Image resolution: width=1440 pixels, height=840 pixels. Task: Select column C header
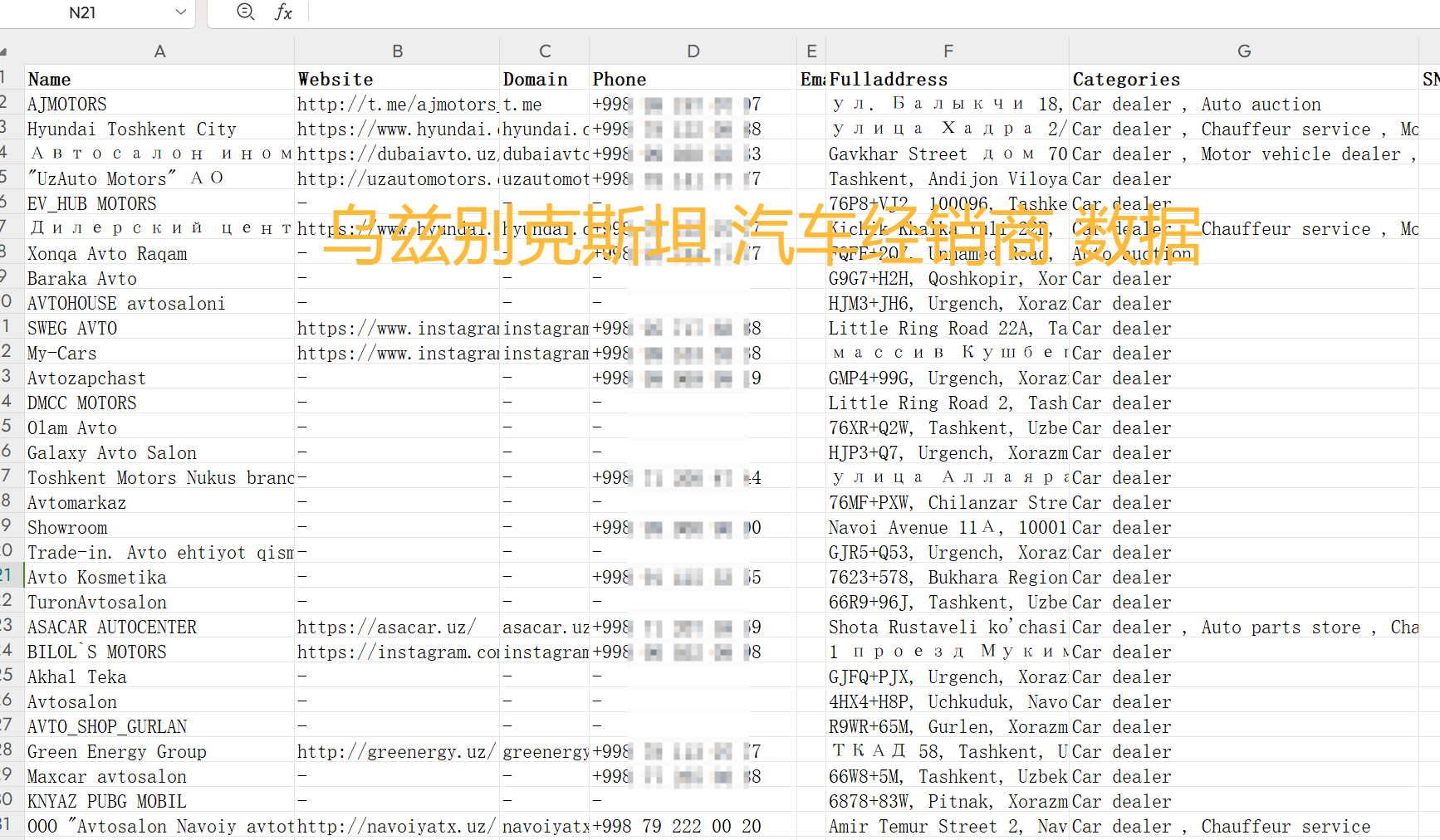click(x=545, y=51)
